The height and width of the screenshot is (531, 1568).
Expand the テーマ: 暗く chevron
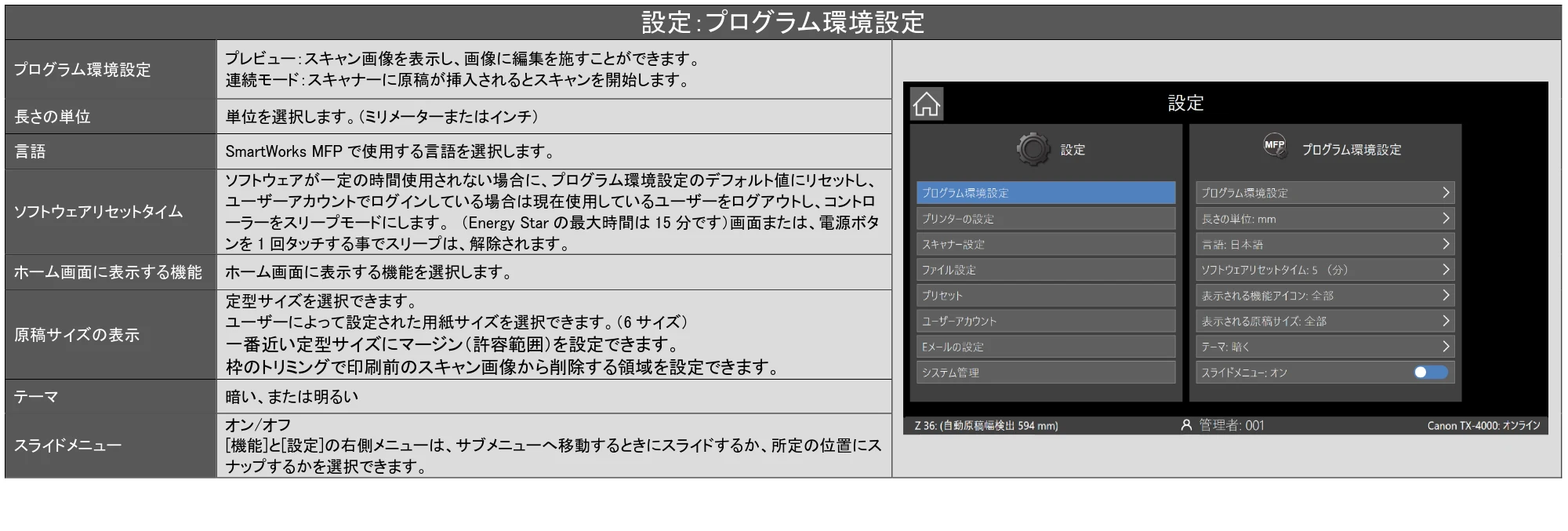(1446, 347)
